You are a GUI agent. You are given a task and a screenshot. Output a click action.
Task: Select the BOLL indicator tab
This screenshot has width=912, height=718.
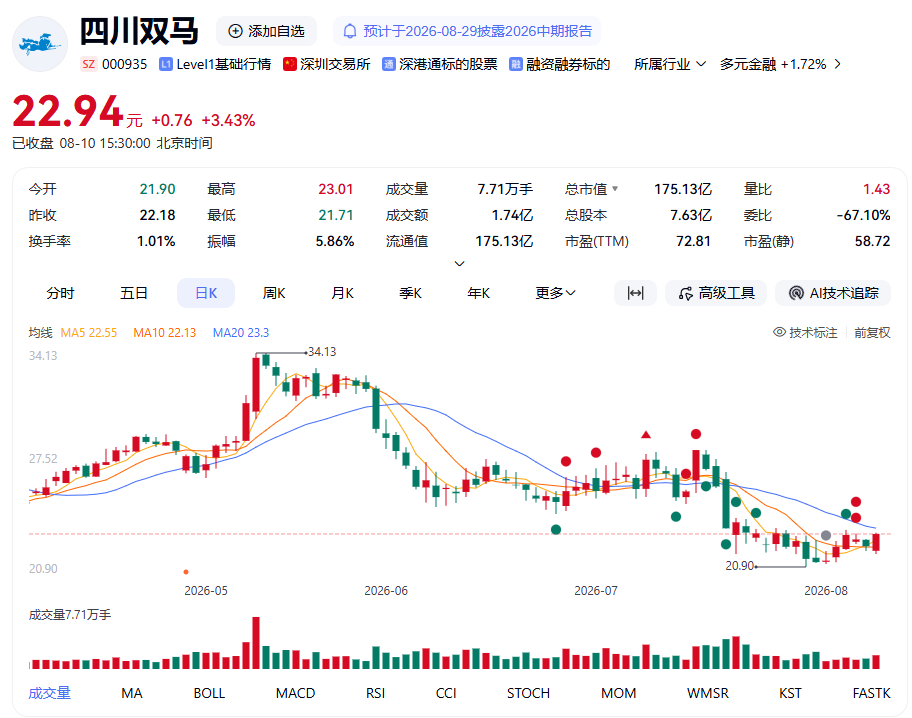click(209, 693)
